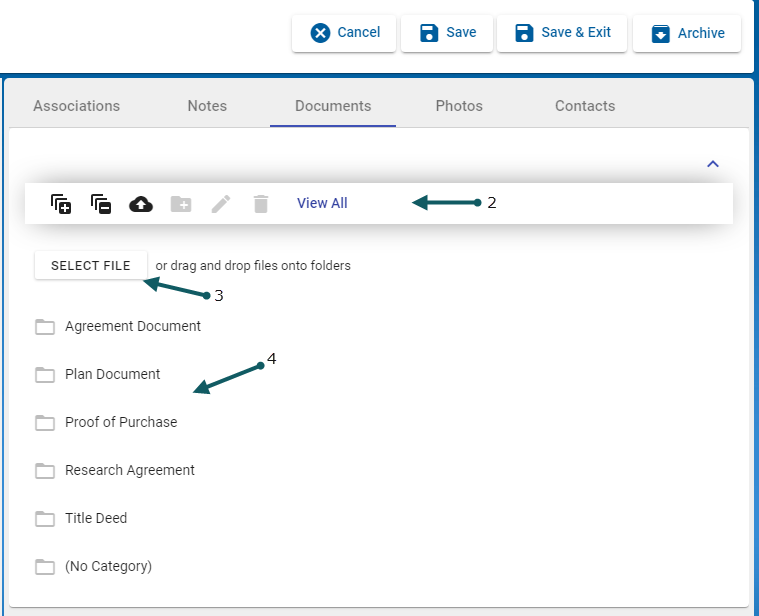The width and height of the screenshot is (759, 616).
Task: Click the pencil edit icon
Action: (221, 204)
